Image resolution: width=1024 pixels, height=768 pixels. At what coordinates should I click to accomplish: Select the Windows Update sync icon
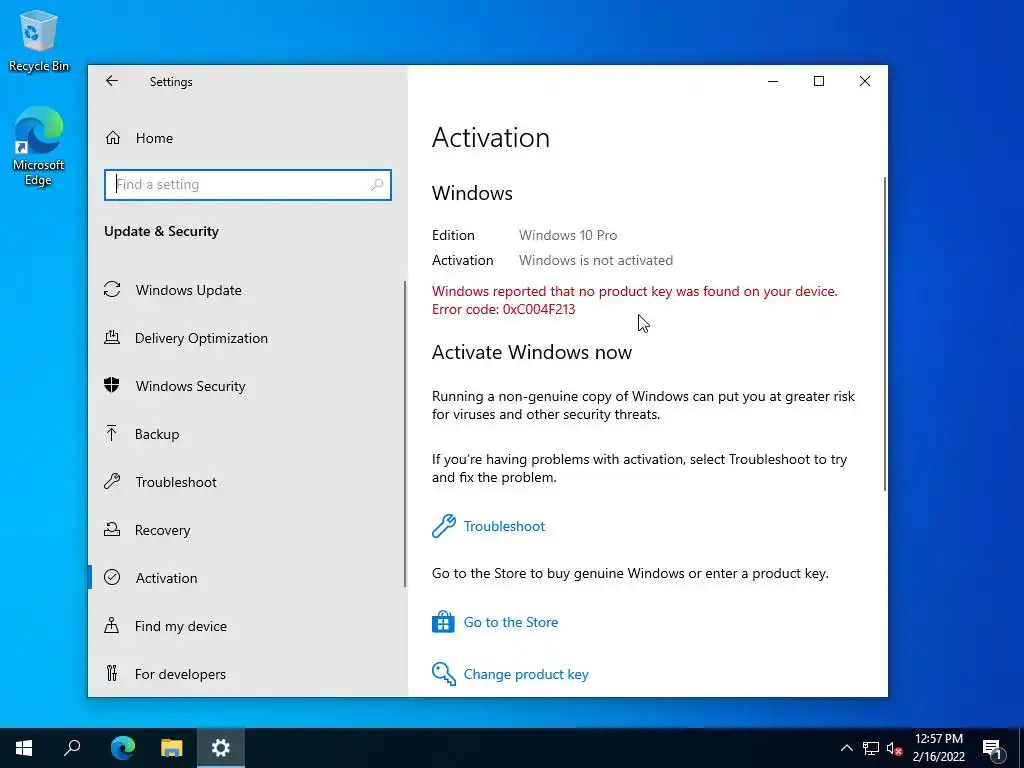coord(112,289)
